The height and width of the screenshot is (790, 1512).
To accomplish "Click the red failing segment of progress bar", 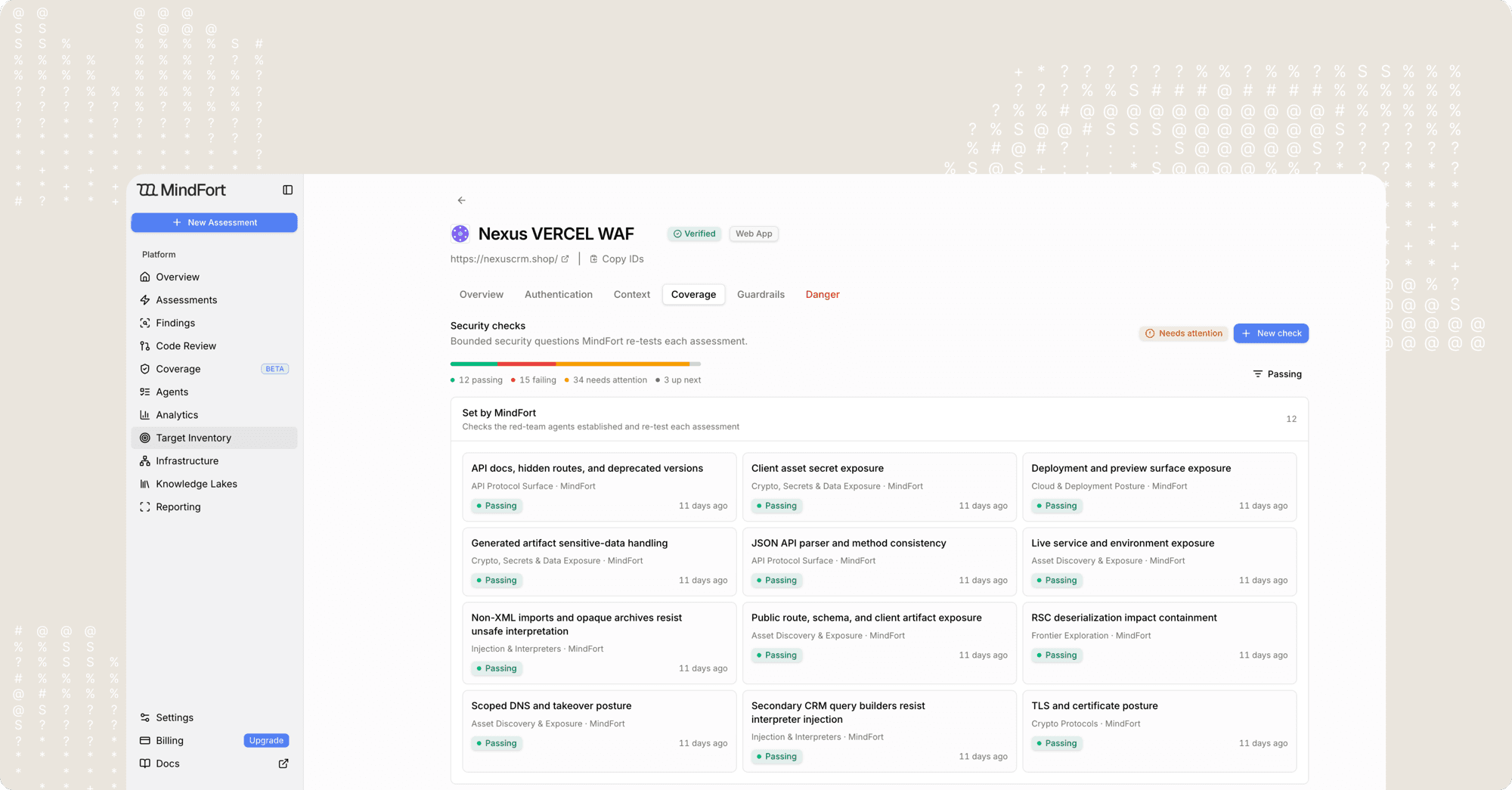I will click(x=526, y=364).
